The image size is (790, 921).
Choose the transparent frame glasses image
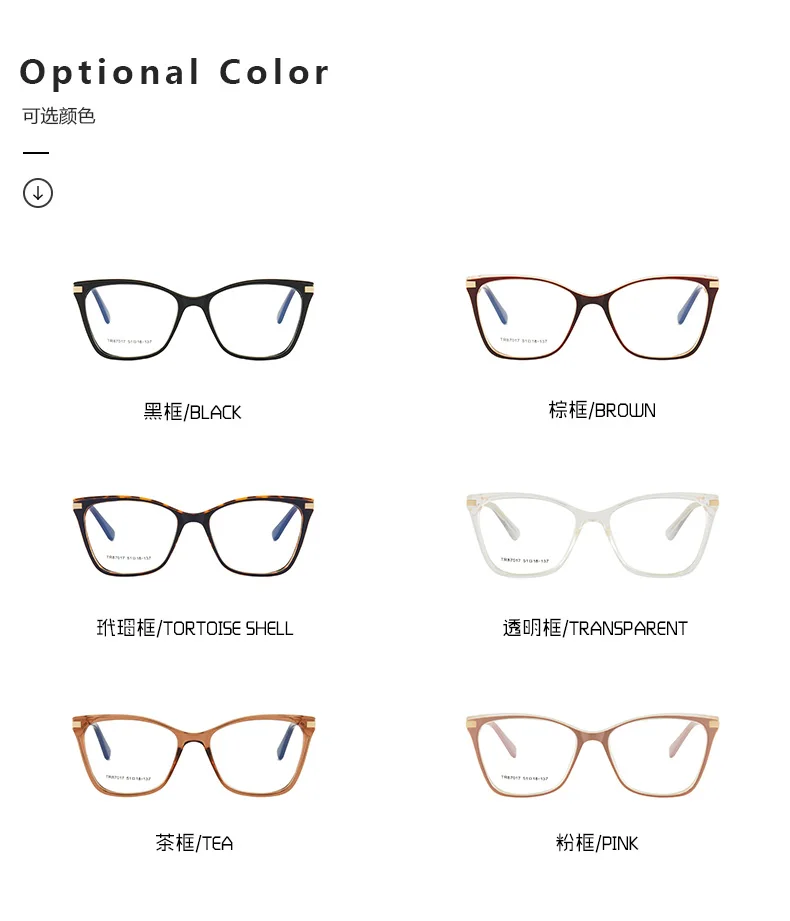pyautogui.click(x=592, y=535)
